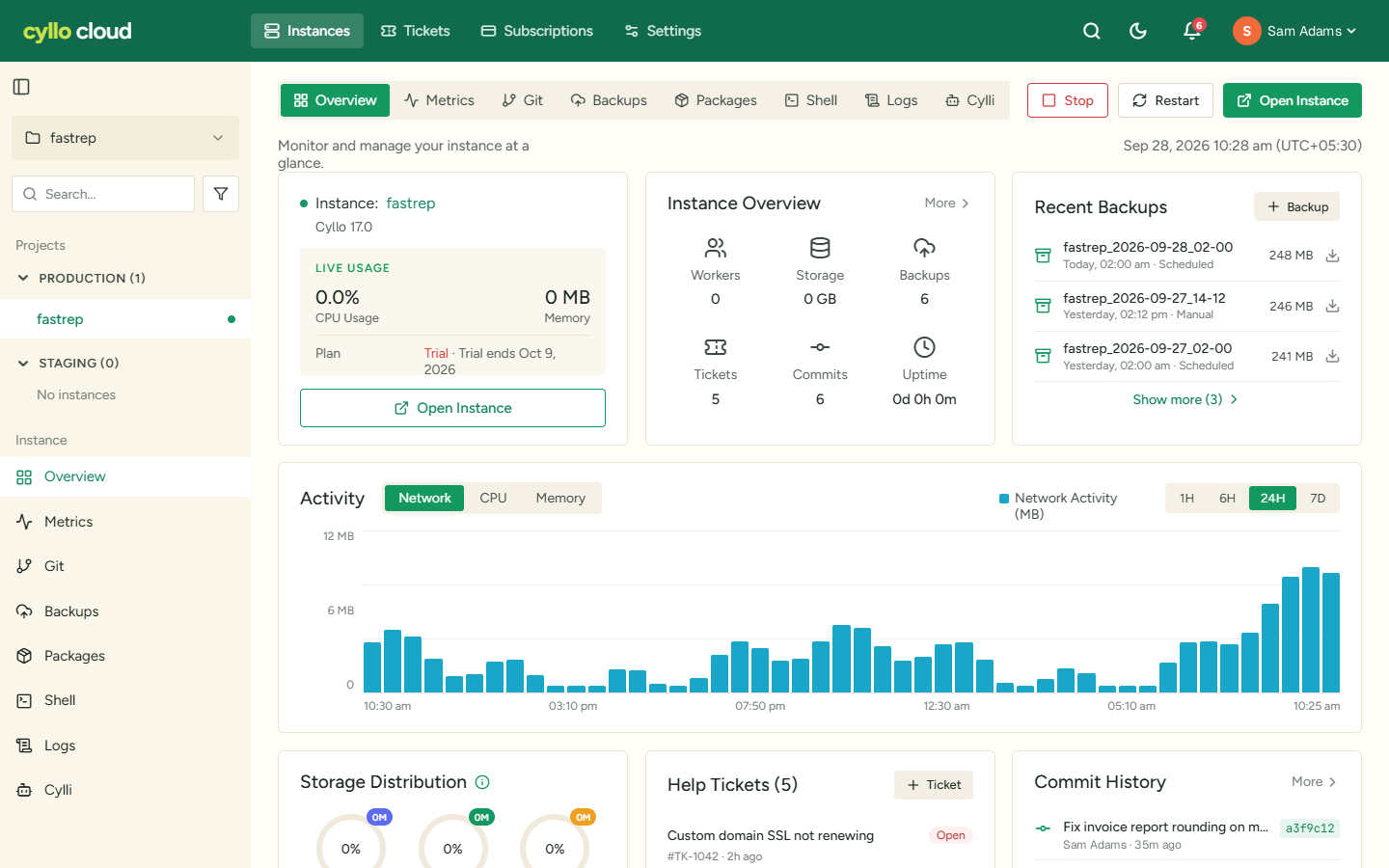
Task: Click the Backup button in Recent Backups
Action: coord(1296,206)
